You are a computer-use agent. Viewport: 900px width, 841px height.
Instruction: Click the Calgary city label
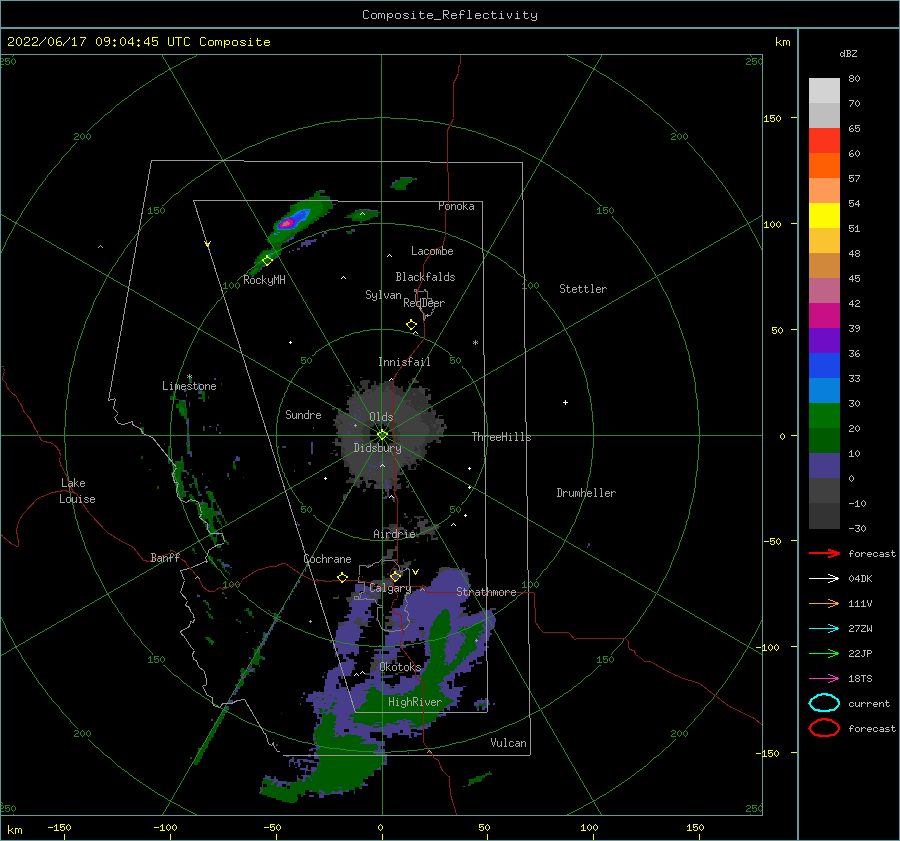point(390,588)
